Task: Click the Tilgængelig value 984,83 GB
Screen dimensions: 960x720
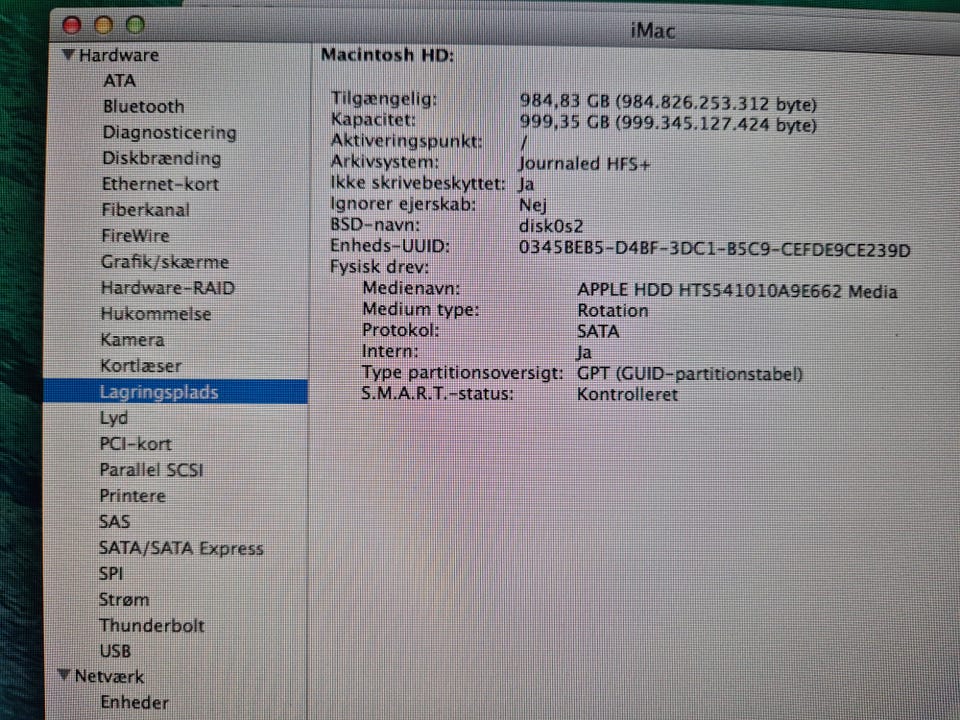Action: [x=667, y=103]
